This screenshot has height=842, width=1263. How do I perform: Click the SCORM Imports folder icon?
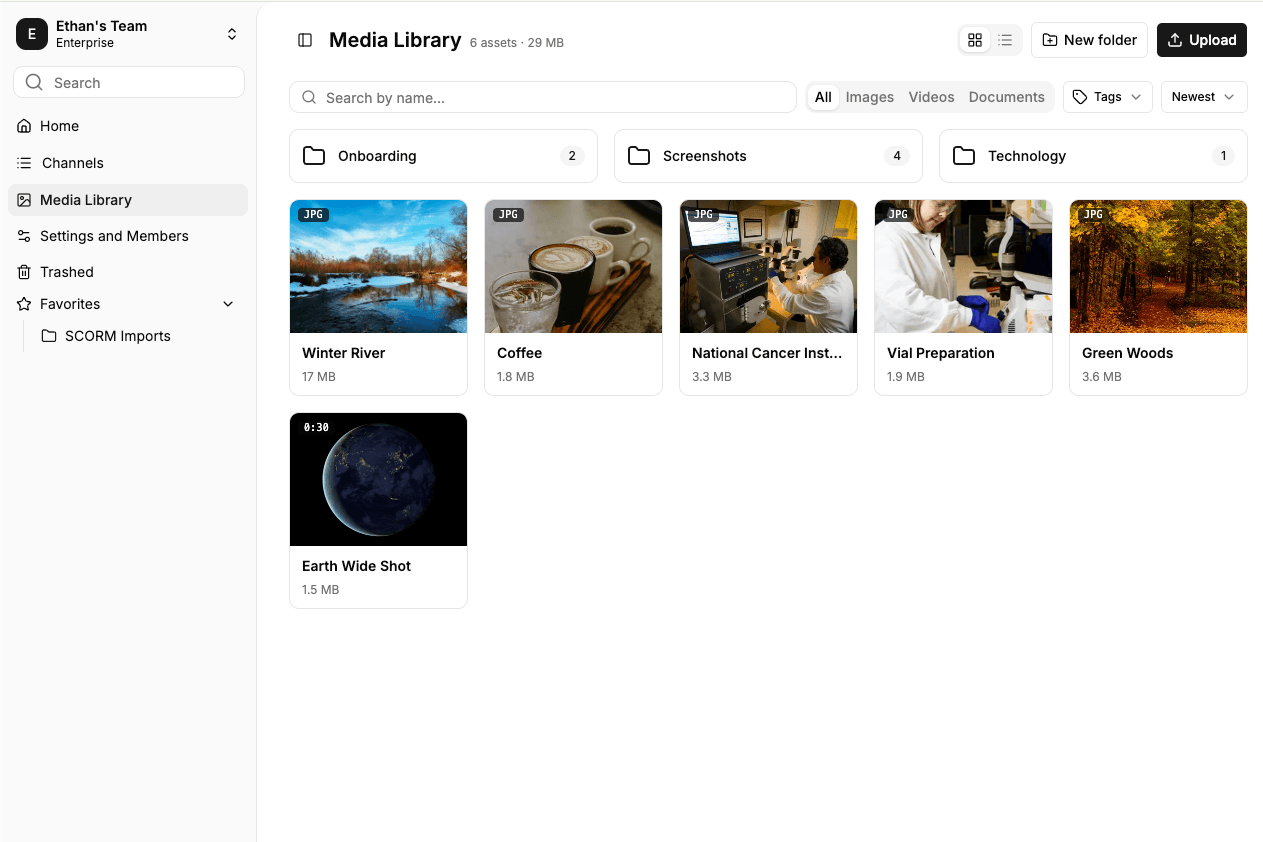pyautogui.click(x=48, y=336)
